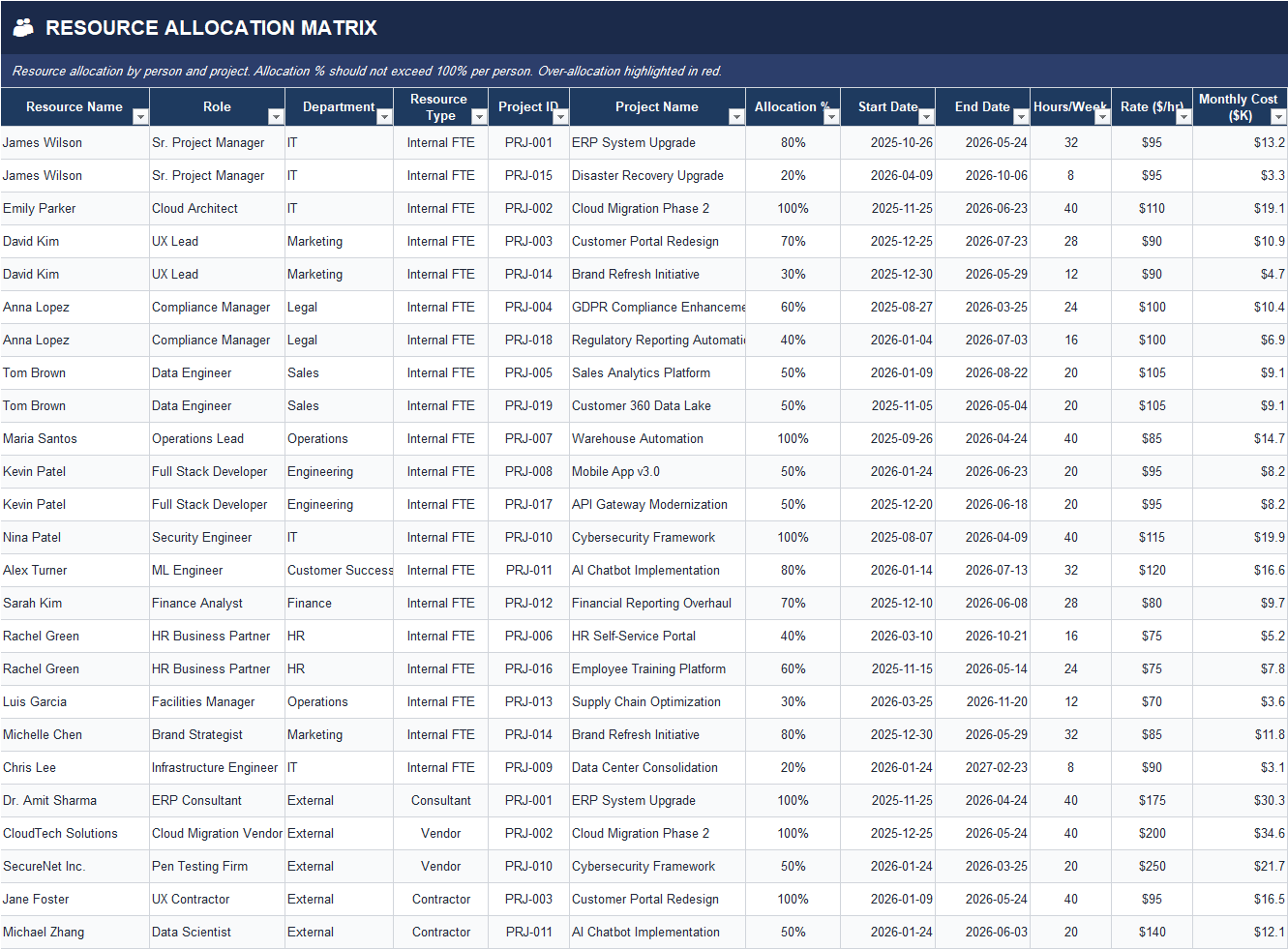Click the $250 rate cell for SecureNet Inc.
The image size is (1288, 949).
click(1152, 866)
